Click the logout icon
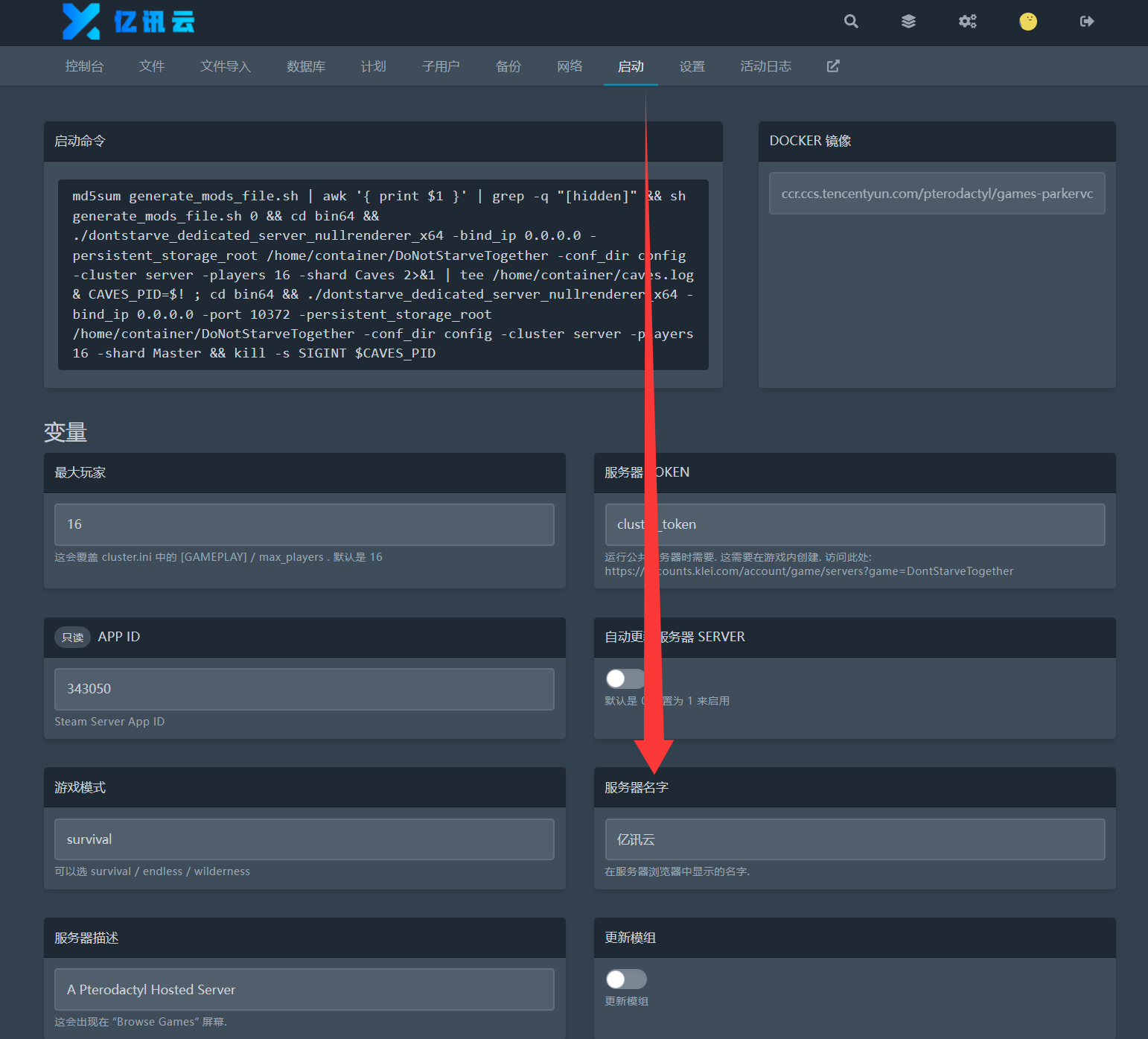Screen dimensions: 1148x1039 [1087, 22]
